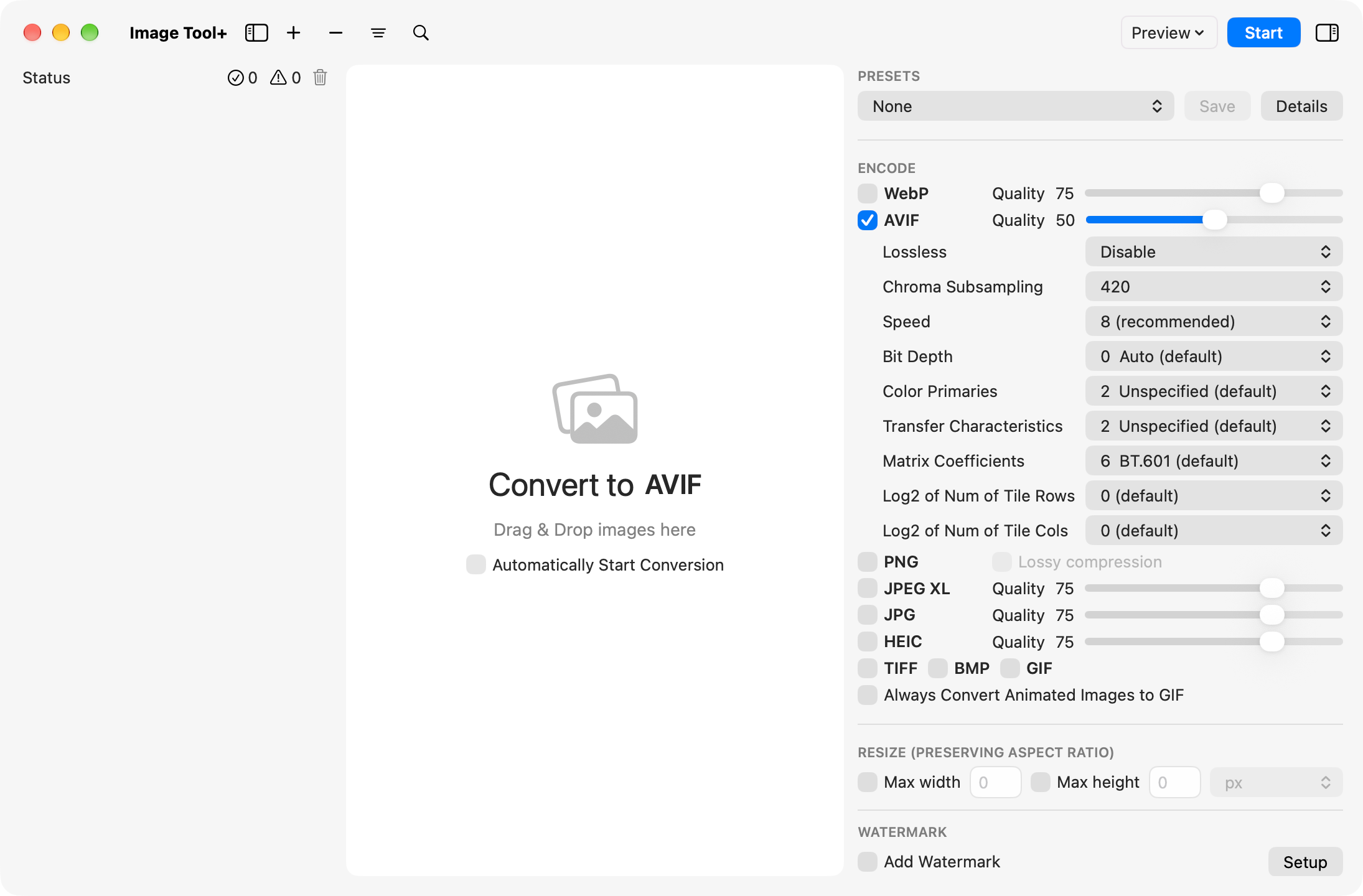Screen dimensions: 1363x896
Task: Open the Speed dropdown
Action: (1214, 322)
